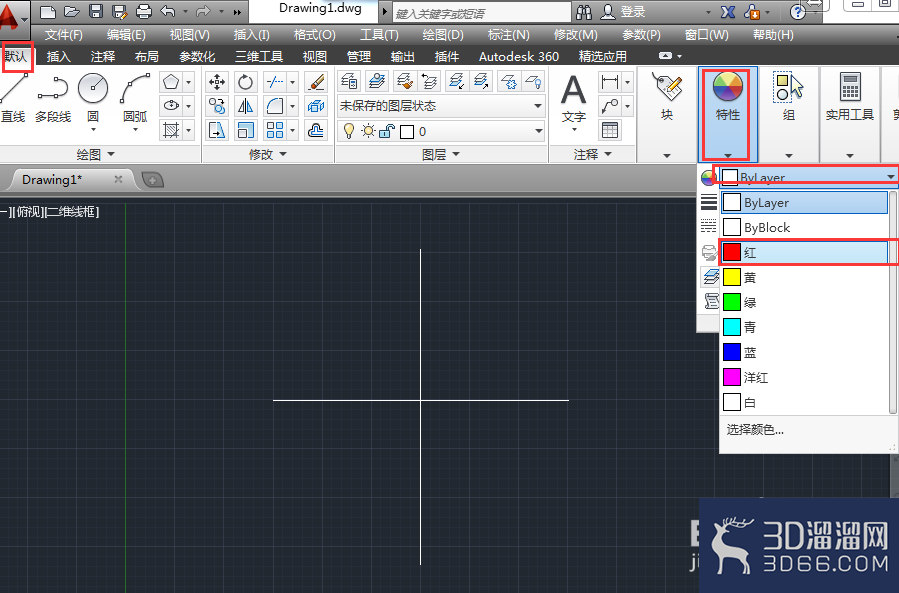Click the Redo arrow icon
The image size is (899, 593).
pos(203,11)
